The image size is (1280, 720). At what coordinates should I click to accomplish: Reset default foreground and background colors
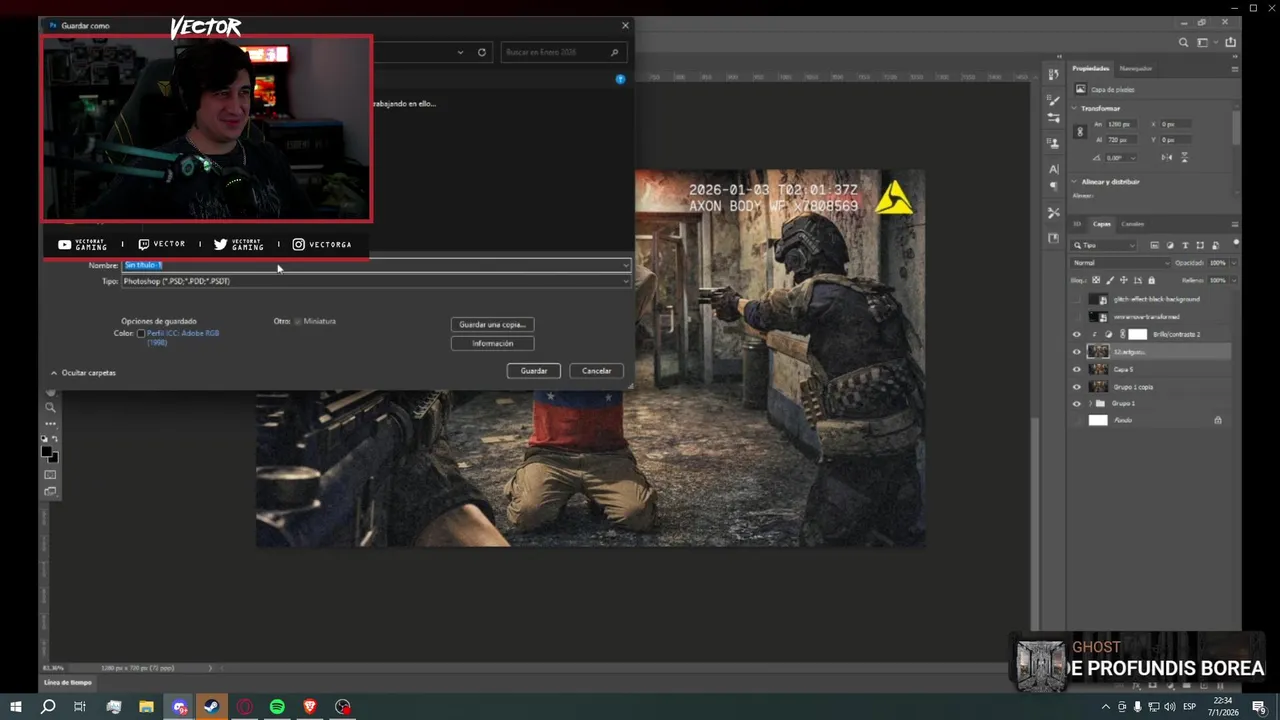[45, 439]
